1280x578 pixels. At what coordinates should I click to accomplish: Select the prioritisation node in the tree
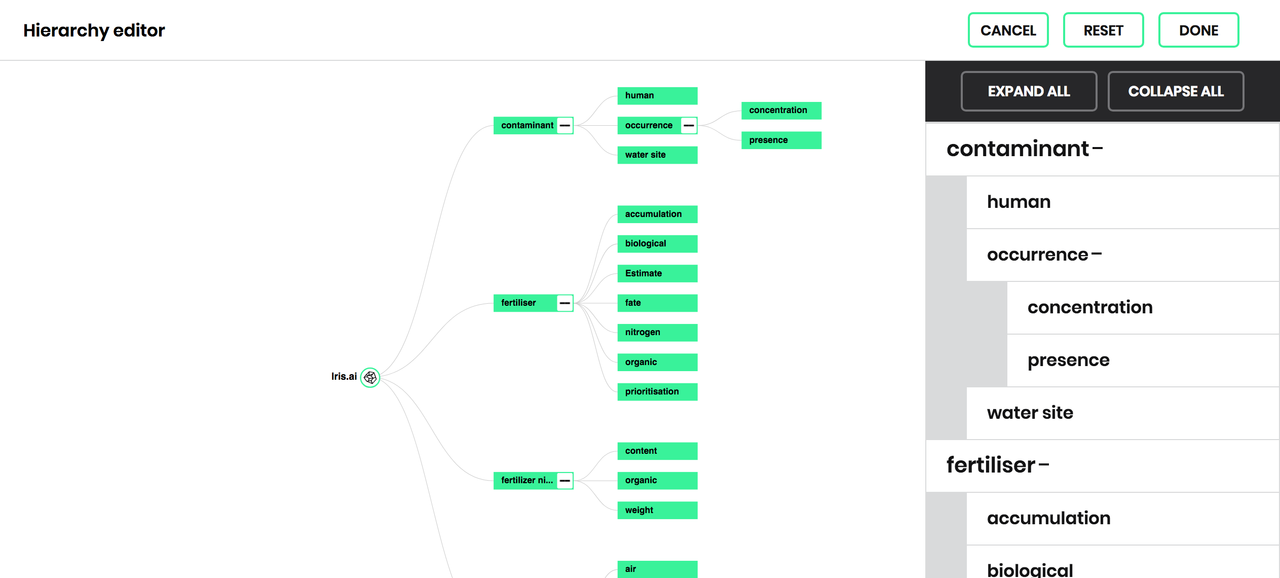tap(657, 392)
